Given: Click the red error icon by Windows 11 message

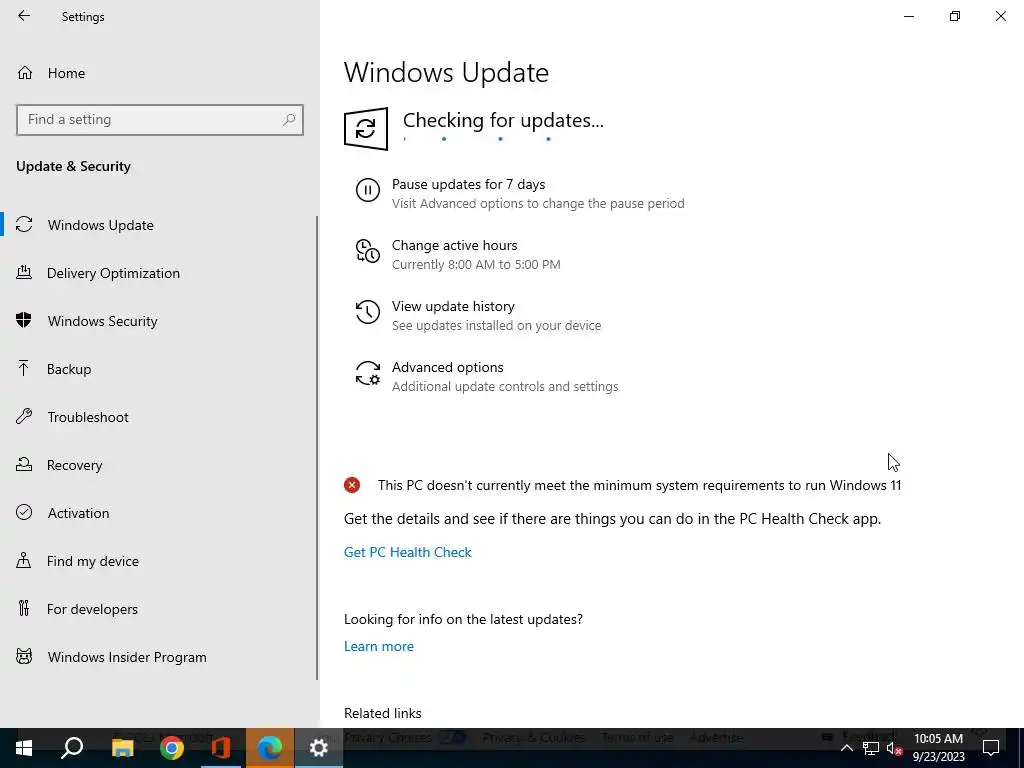Looking at the screenshot, I should coord(352,485).
